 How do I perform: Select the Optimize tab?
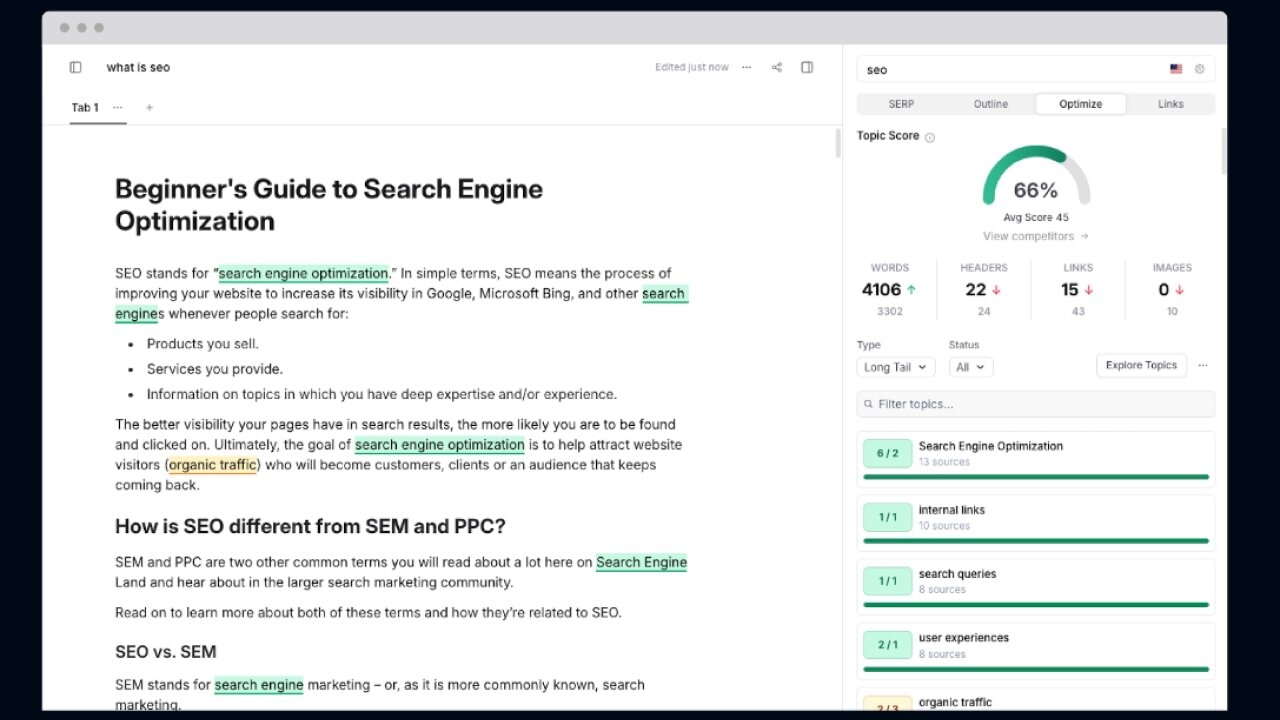[1081, 104]
